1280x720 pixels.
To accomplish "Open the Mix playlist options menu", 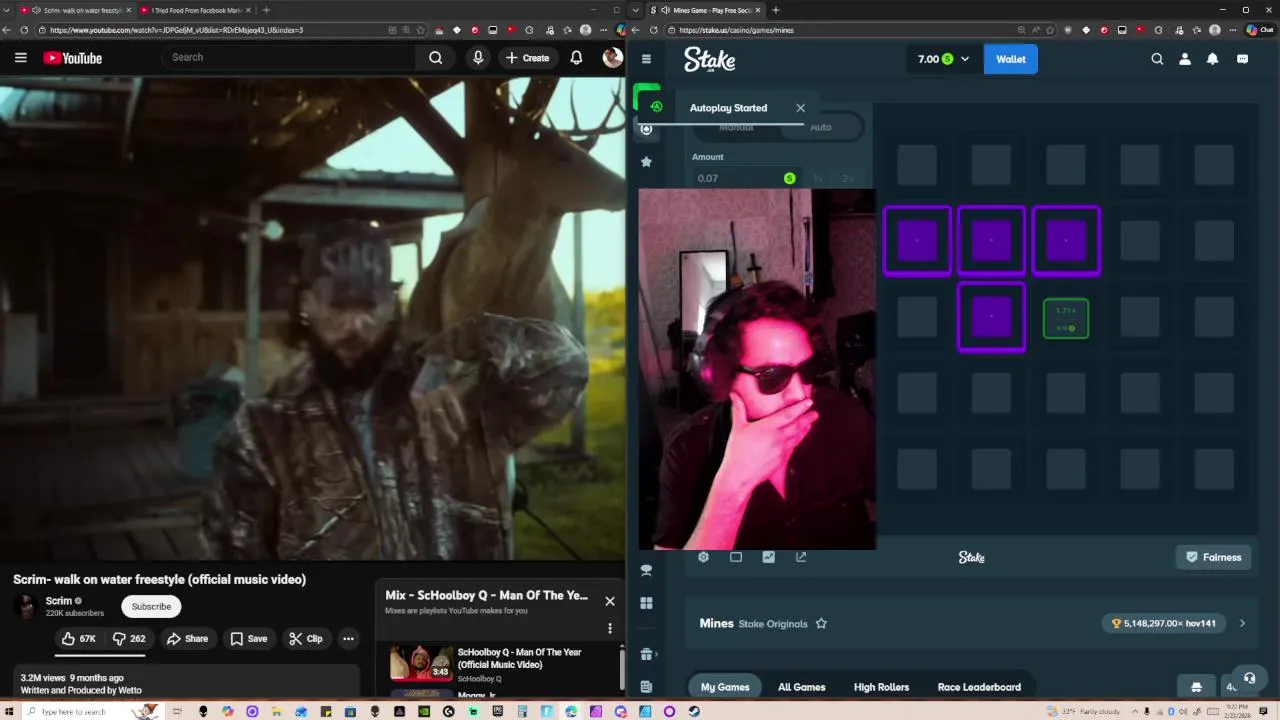I will click(x=609, y=628).
